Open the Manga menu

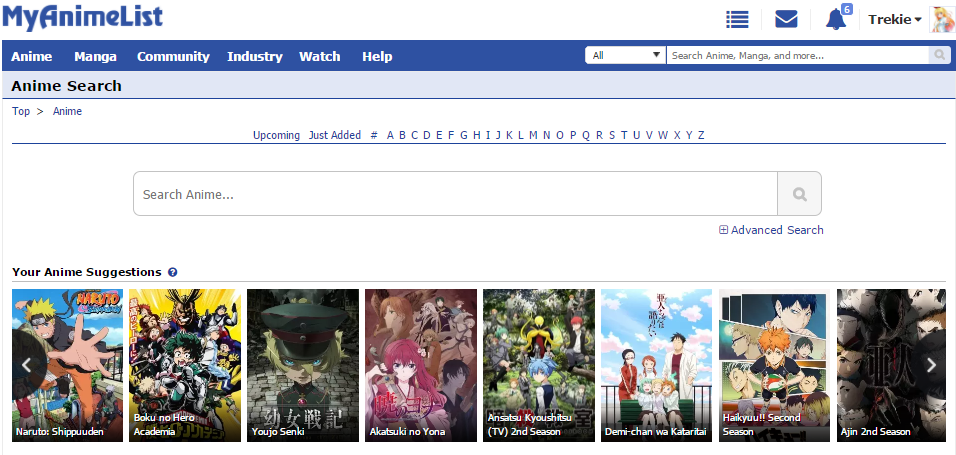(x=96, y=57)
